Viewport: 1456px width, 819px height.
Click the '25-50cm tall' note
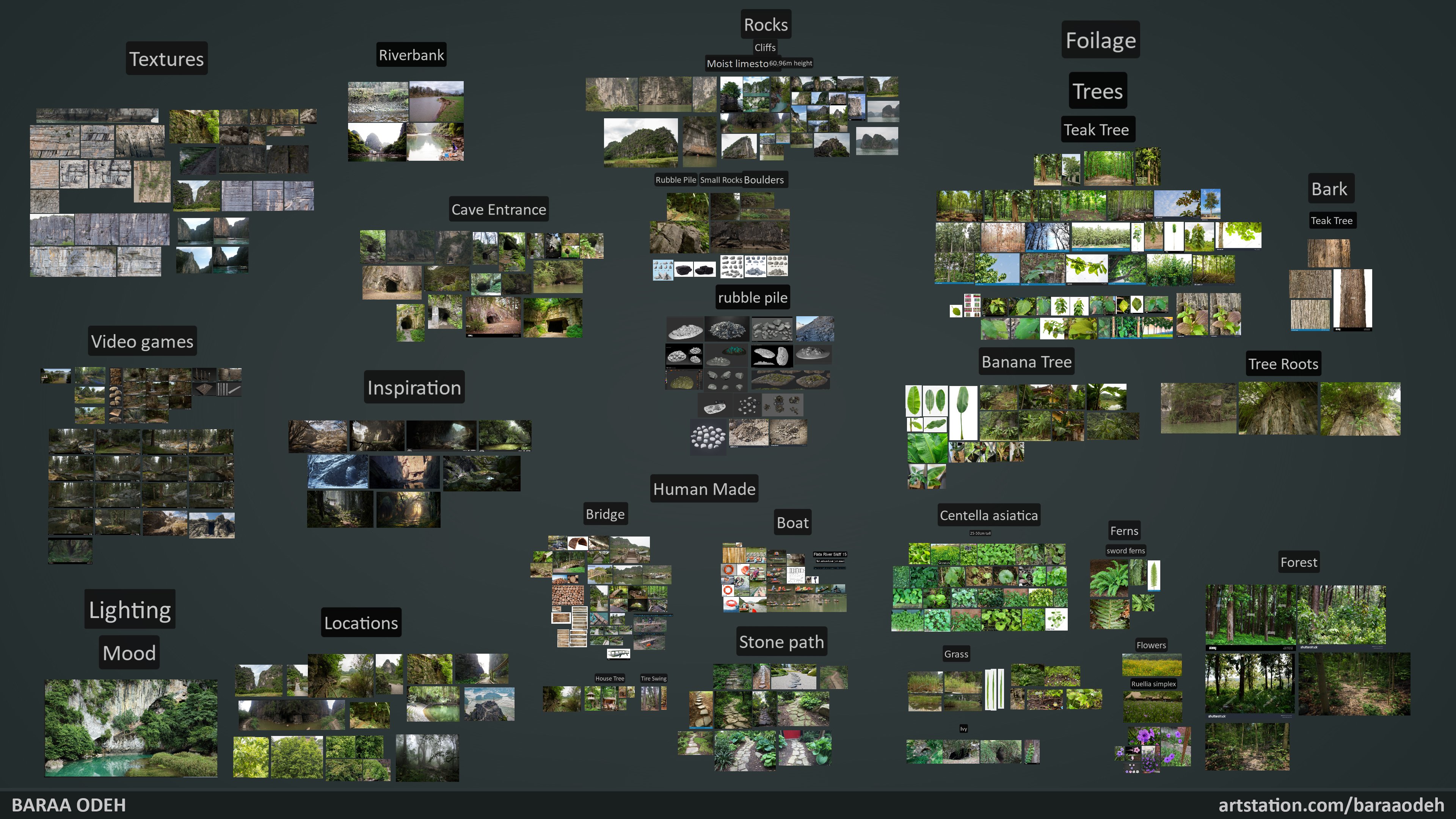coord(980,533)
